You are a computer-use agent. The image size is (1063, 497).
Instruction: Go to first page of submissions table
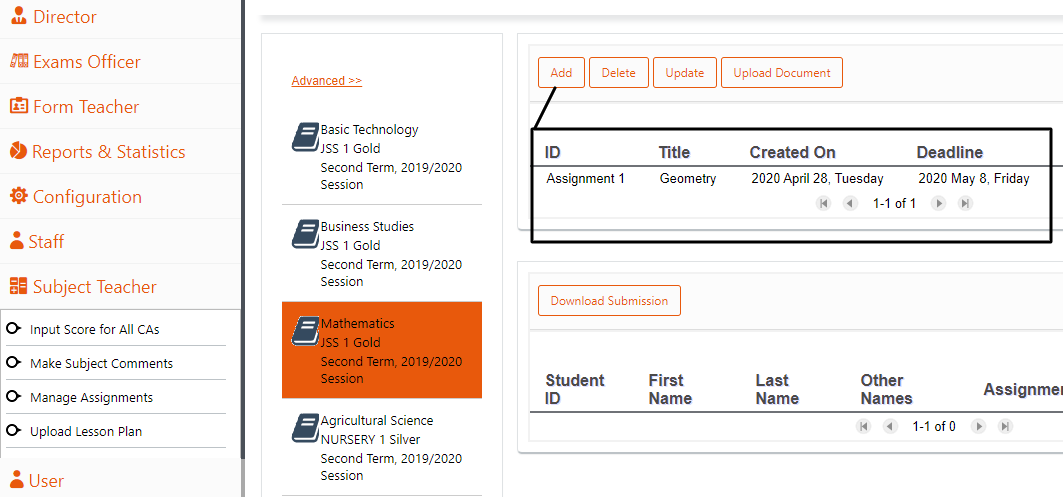pos(863,426)
